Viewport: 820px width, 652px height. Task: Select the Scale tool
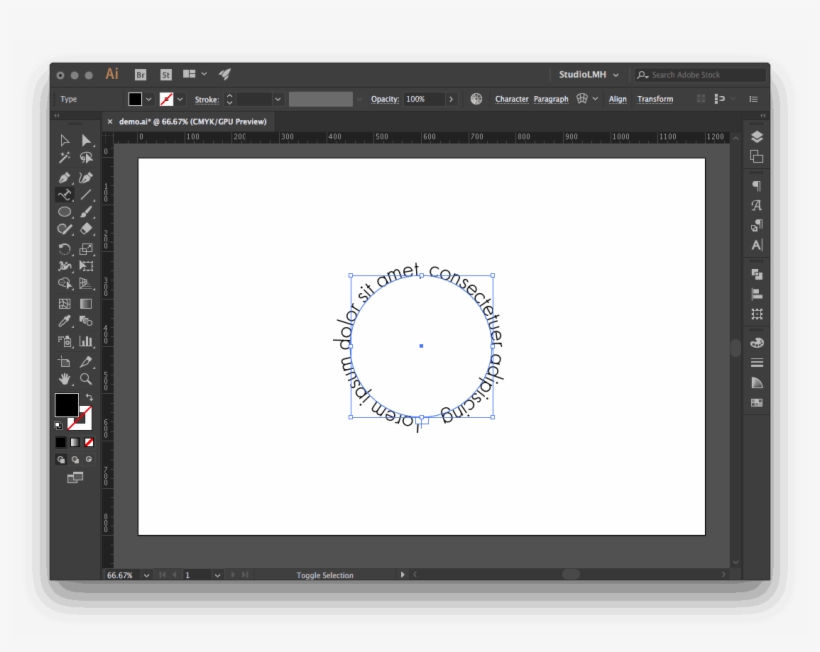point(86,249)
